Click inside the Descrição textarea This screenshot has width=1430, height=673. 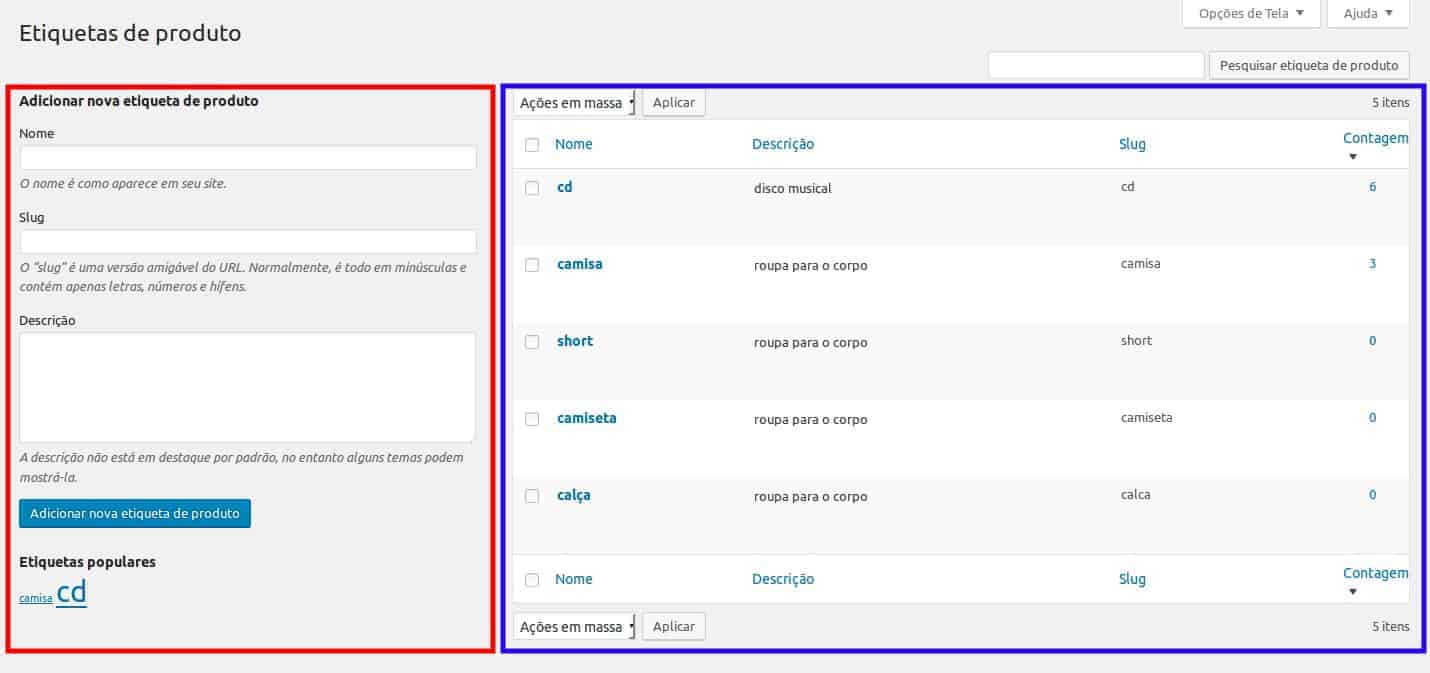pyautogui.click(x=248, y=387)
